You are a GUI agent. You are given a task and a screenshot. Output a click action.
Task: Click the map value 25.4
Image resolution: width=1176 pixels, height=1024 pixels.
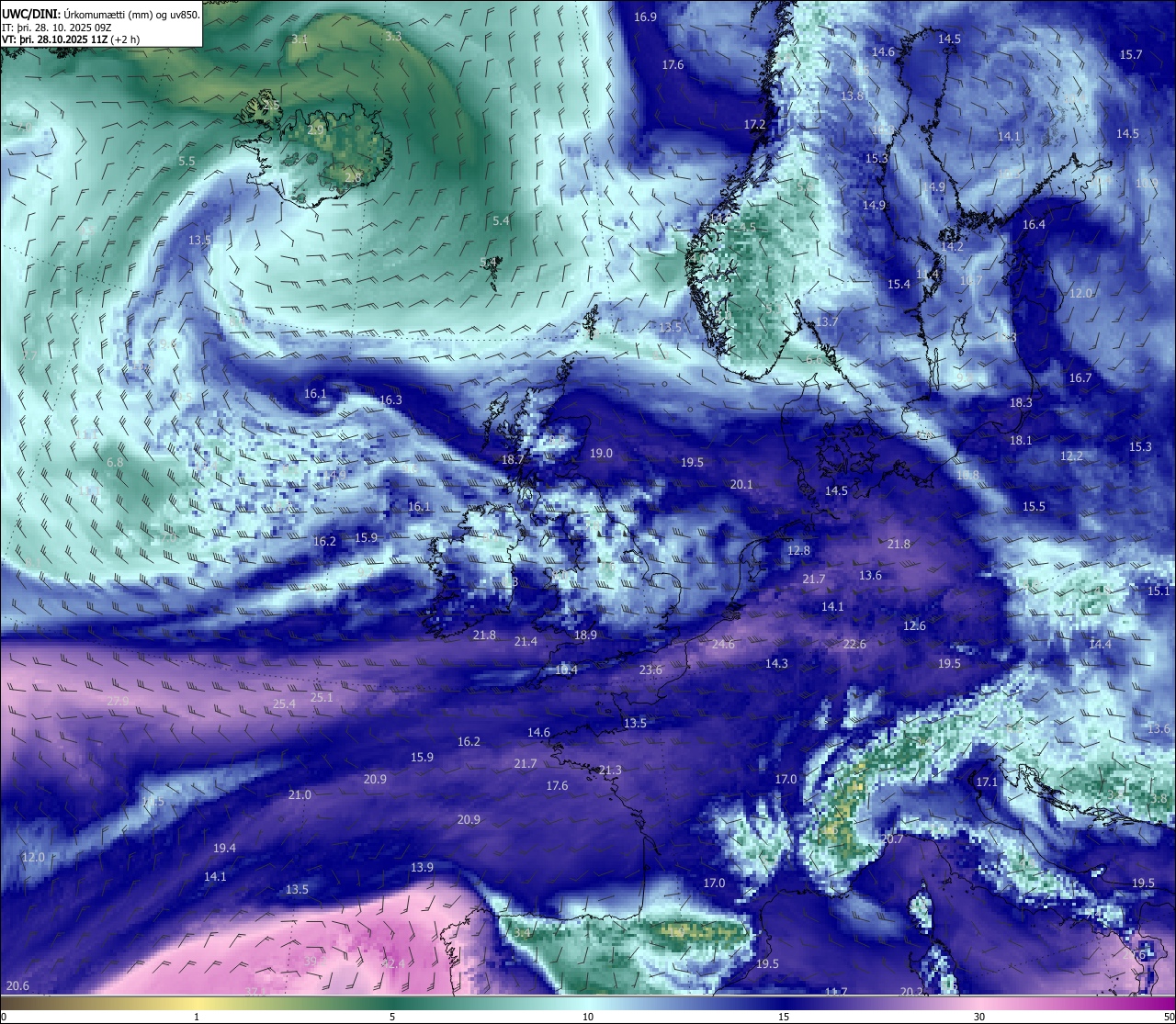coord(284,704)
